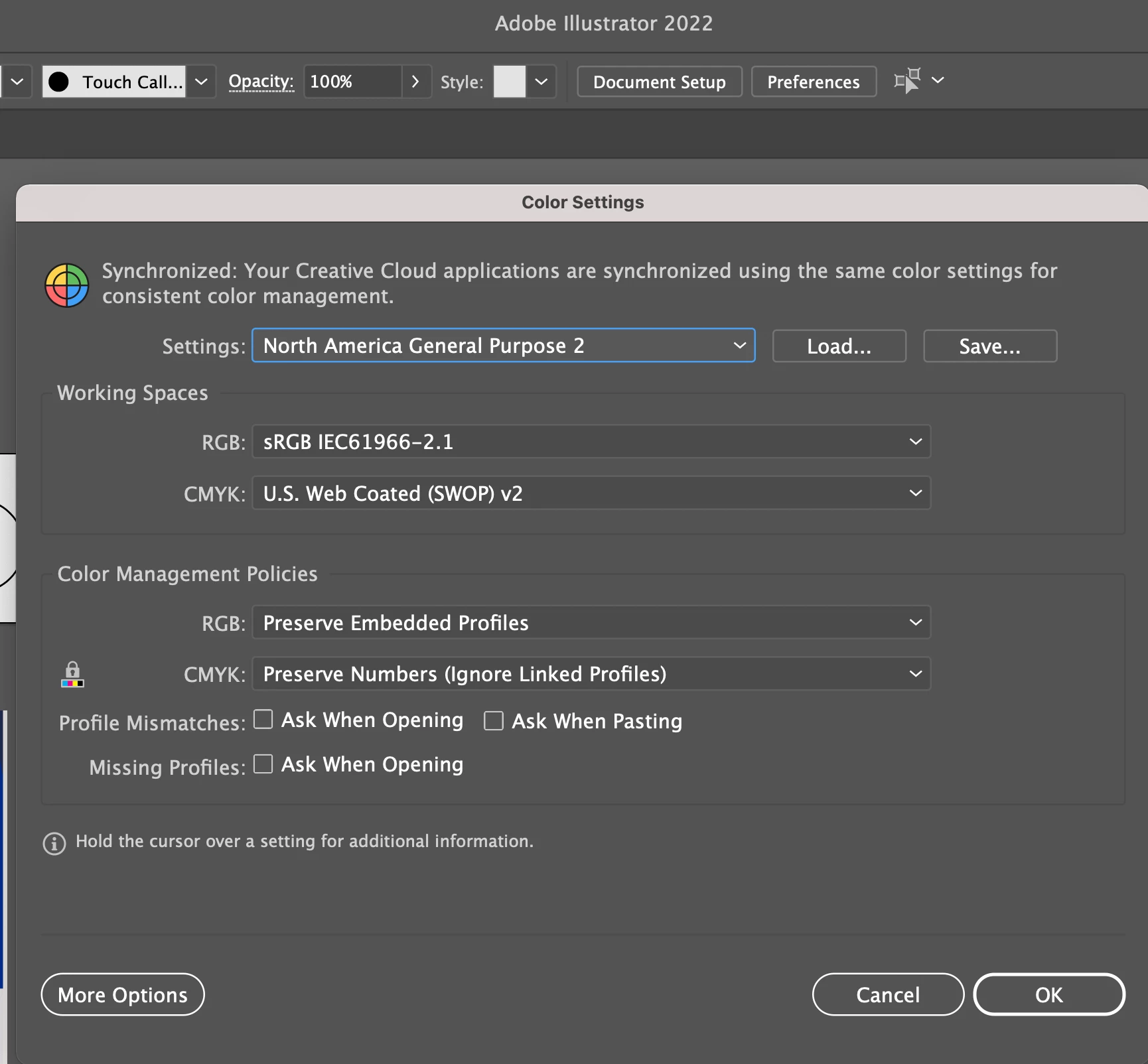
Task: Open the Touch Calligraphic brush dropdown arrow
Action: click(x=201, y=82)
